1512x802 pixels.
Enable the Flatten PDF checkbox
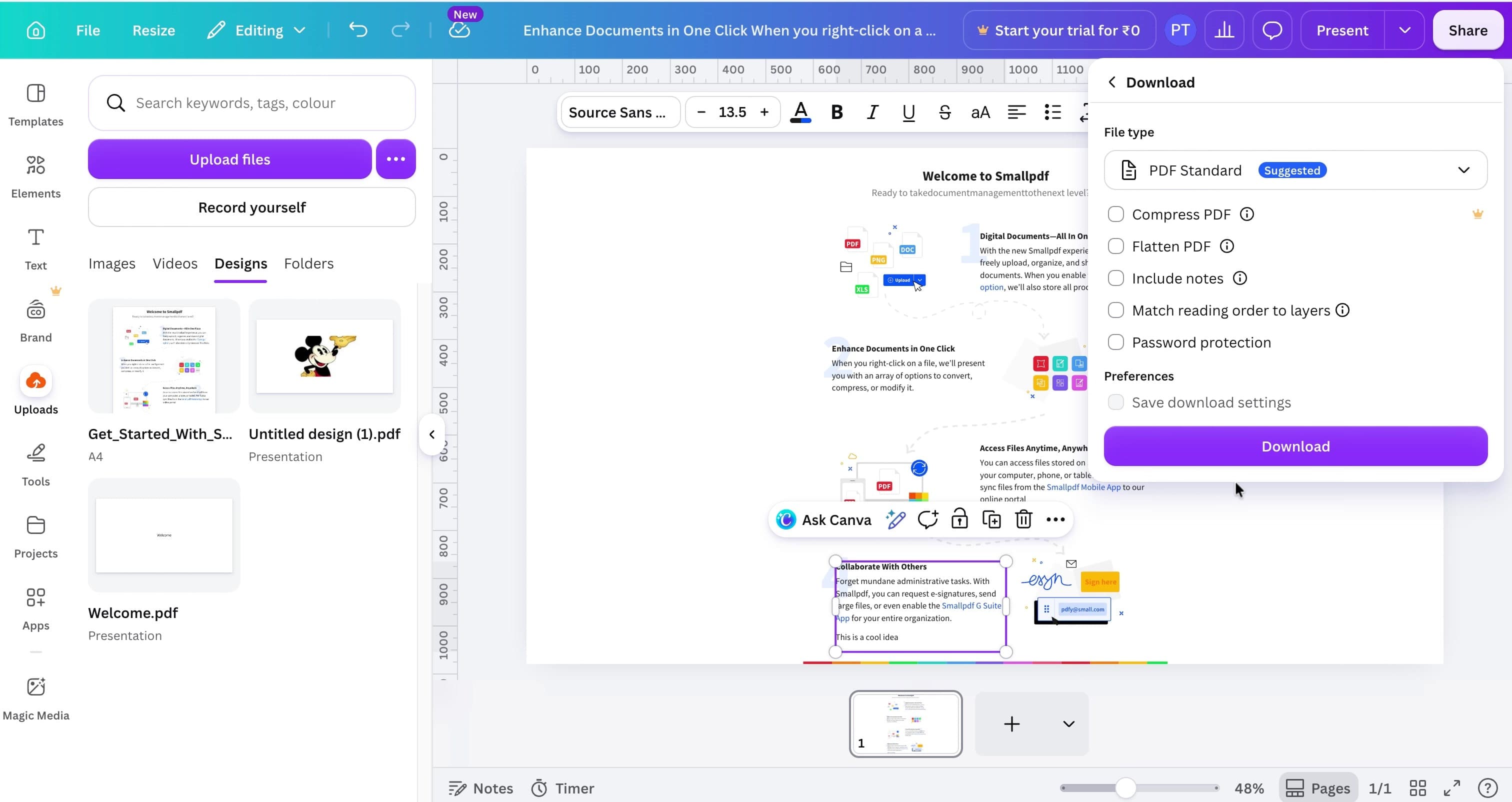point(1115,246)
